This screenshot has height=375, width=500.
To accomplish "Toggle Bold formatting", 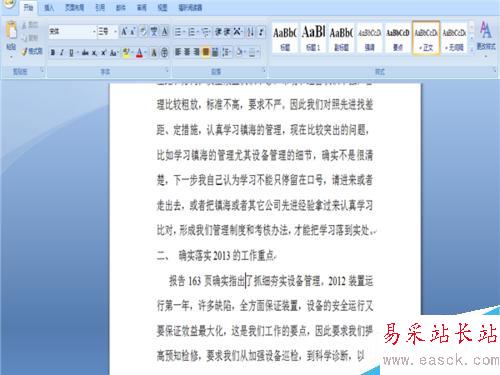I will (53, 53).
